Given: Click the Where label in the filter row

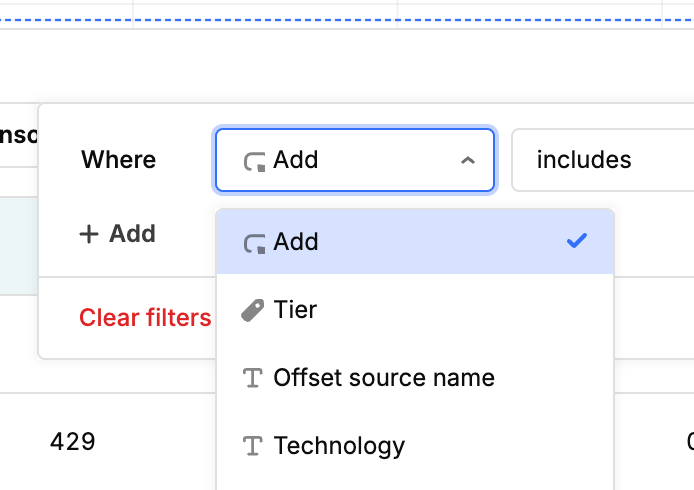Looking at the screenshot, I should (x=118, y=160).
